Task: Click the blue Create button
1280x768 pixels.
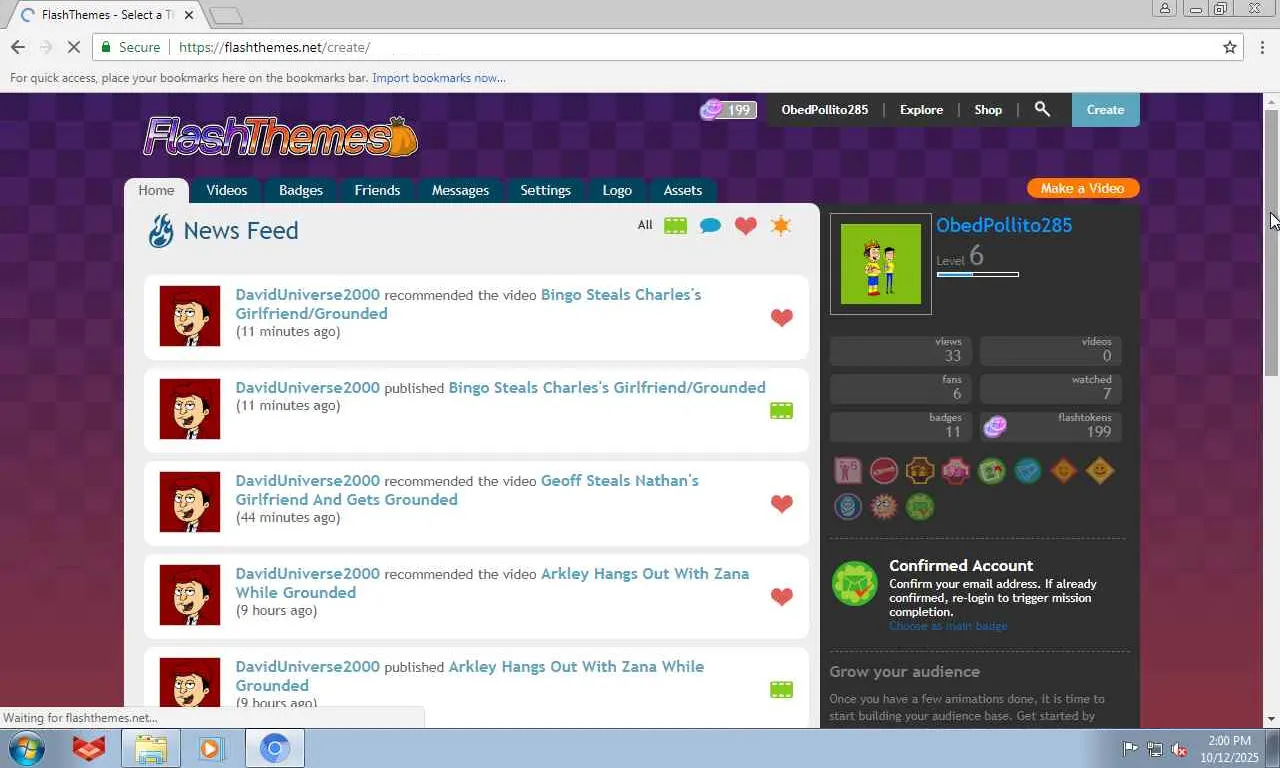Action: tap(1105, 110)
